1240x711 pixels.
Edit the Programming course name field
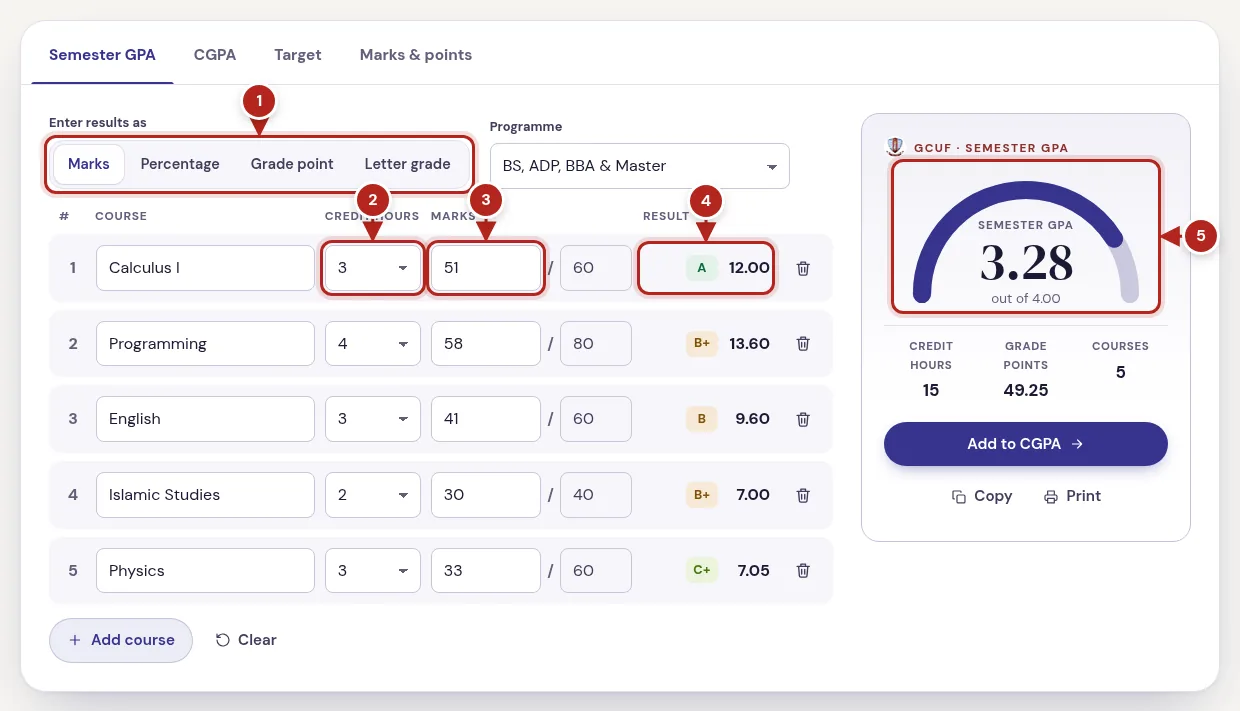coord(205,344)
